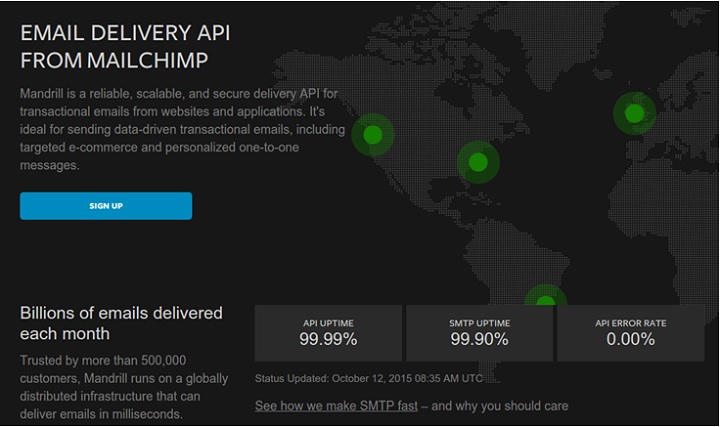Click the blue Sign Up button
The image size is (720, 427).
coord(106,206)
